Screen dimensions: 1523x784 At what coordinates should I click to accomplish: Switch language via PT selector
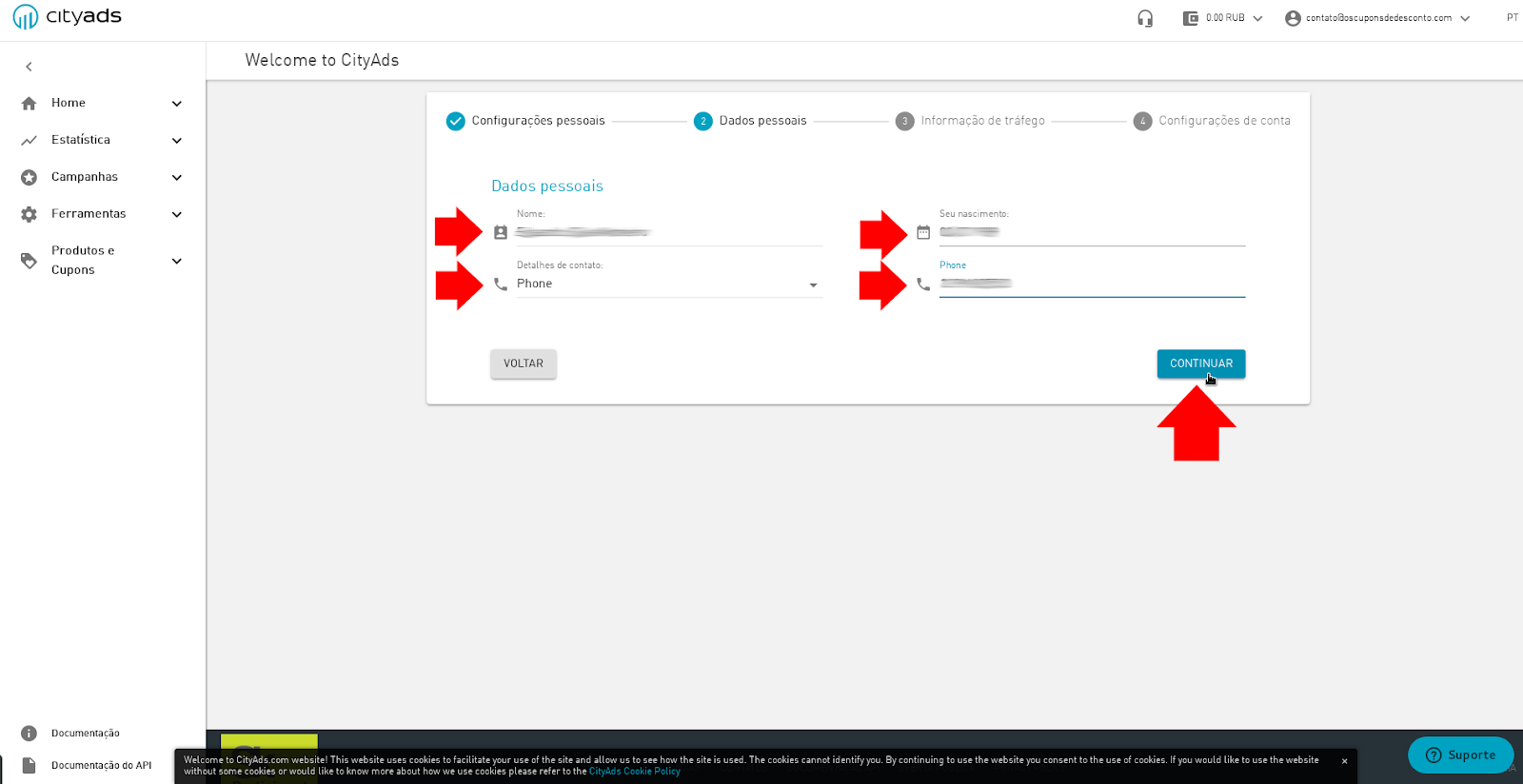pos(1512,18)
